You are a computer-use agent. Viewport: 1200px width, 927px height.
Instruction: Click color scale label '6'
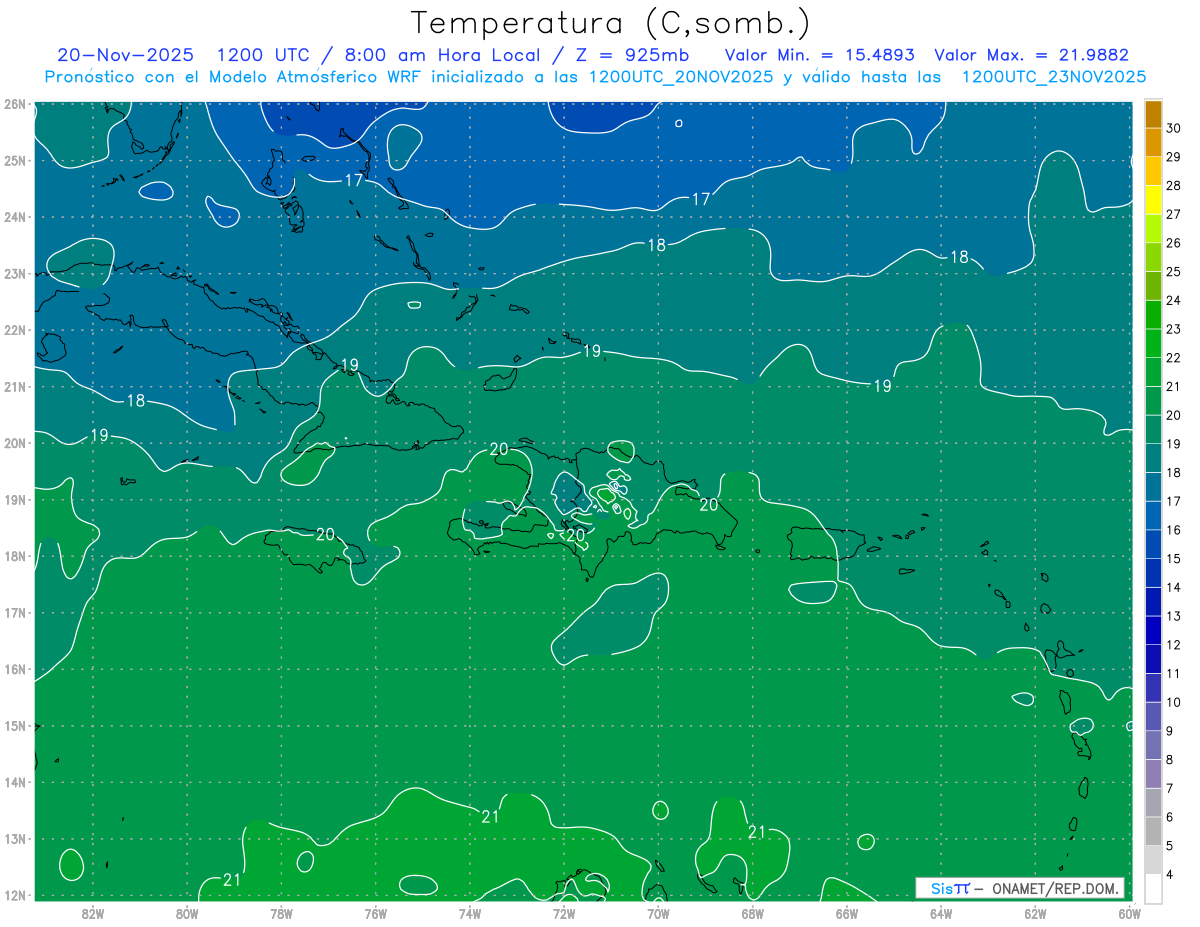pyautogui.click(x=1170, y=817)
